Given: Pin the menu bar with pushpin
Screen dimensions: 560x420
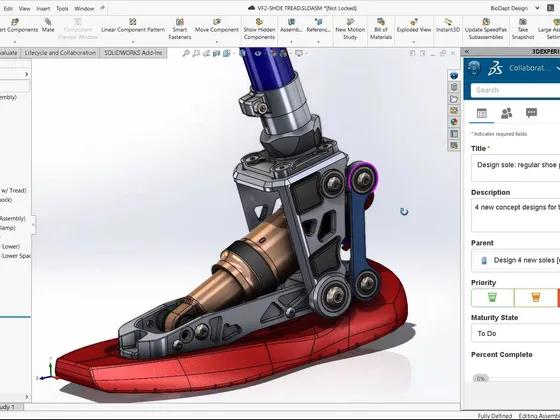Looking at the screenshot, I should click(x=102, y=8).
